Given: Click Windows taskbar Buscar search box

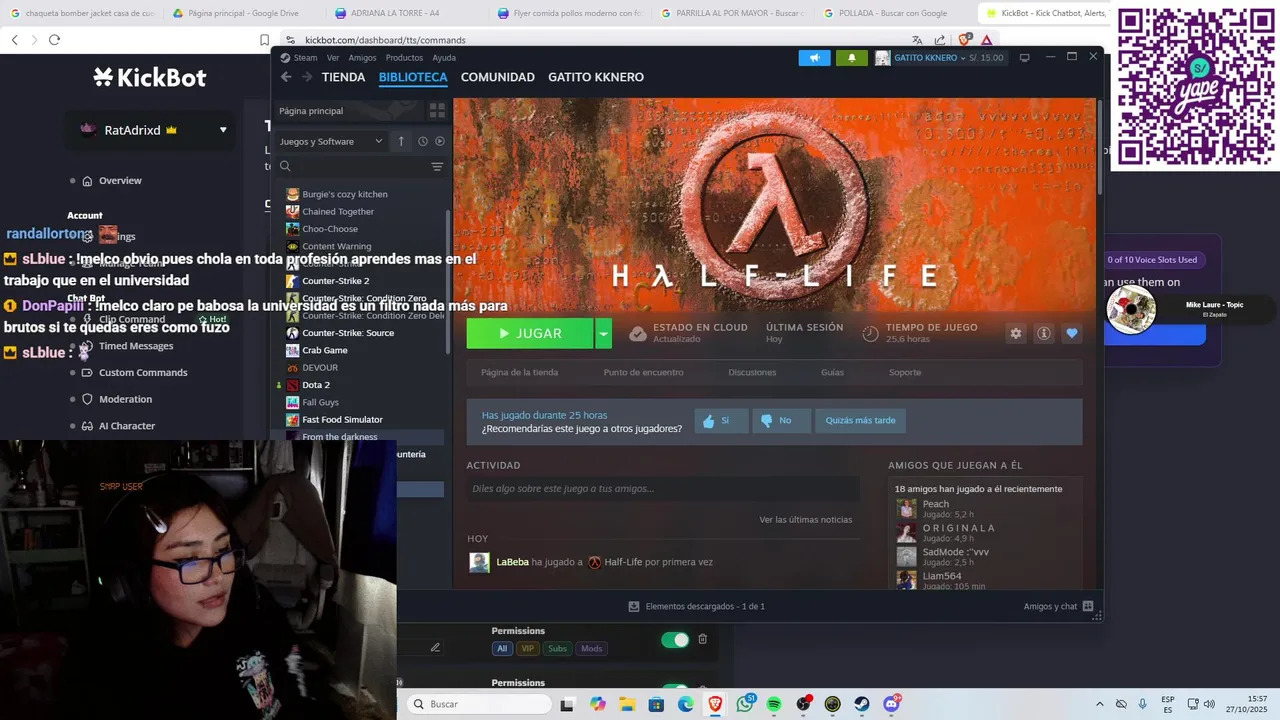Looking at the screenshot, I should 479,704.
